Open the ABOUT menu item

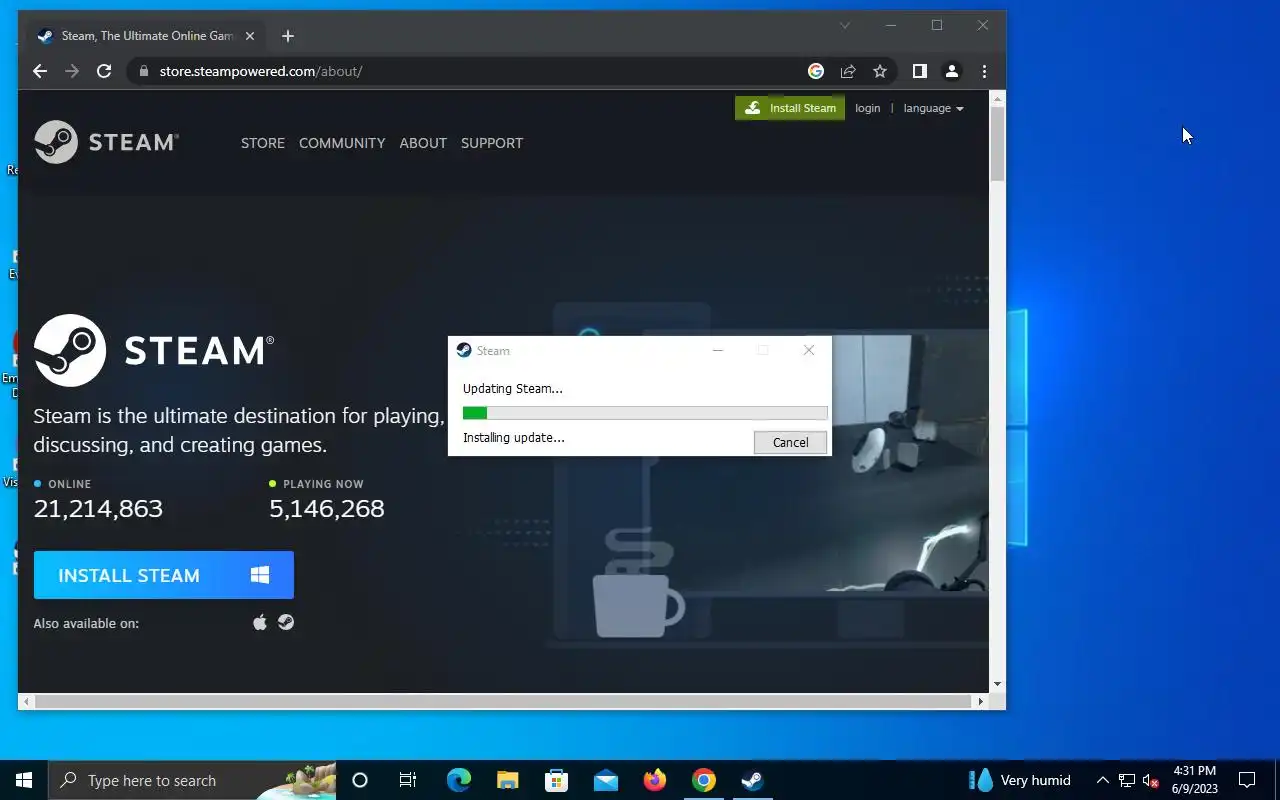pos(423,143)
